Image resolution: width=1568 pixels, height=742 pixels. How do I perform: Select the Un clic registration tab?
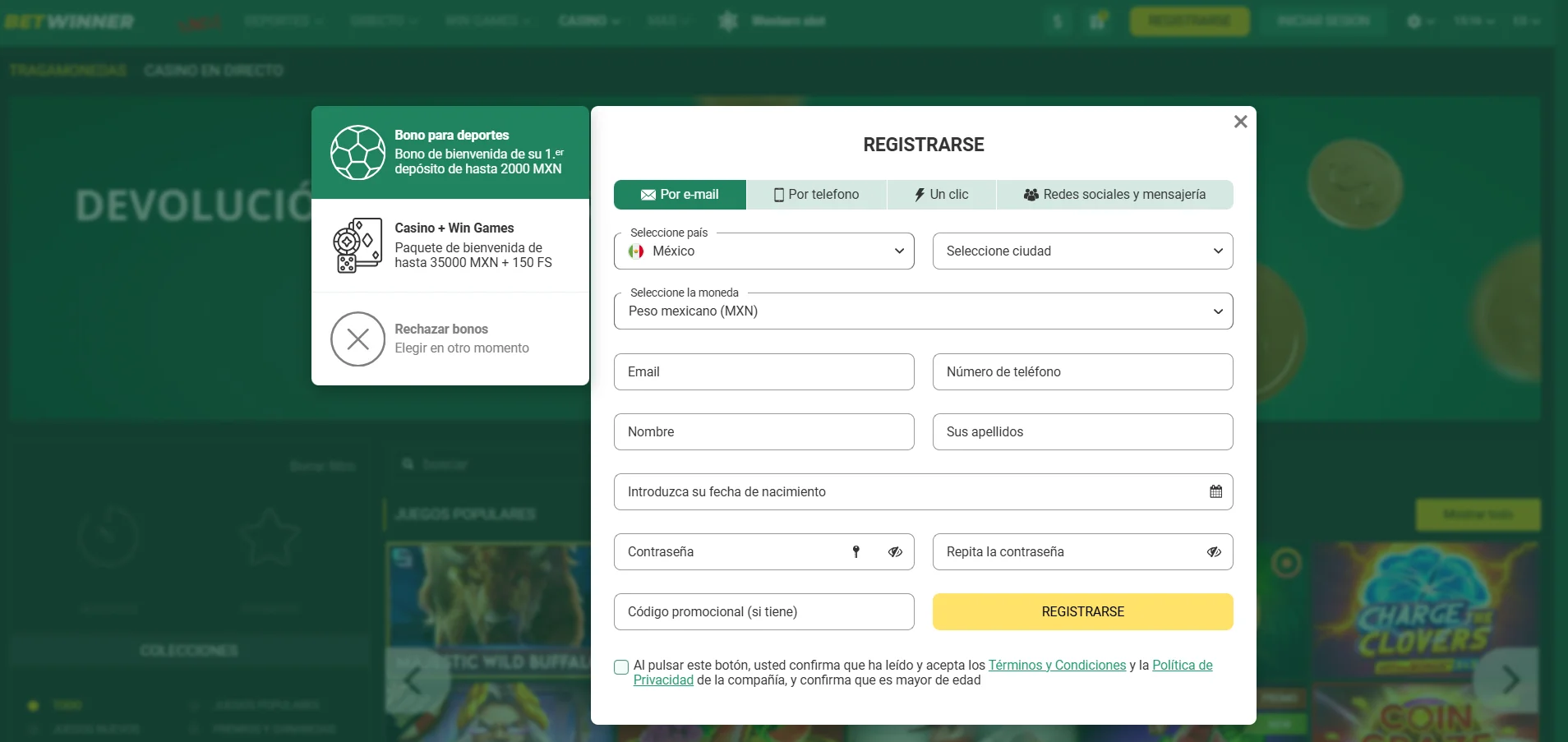click(942, 195)
